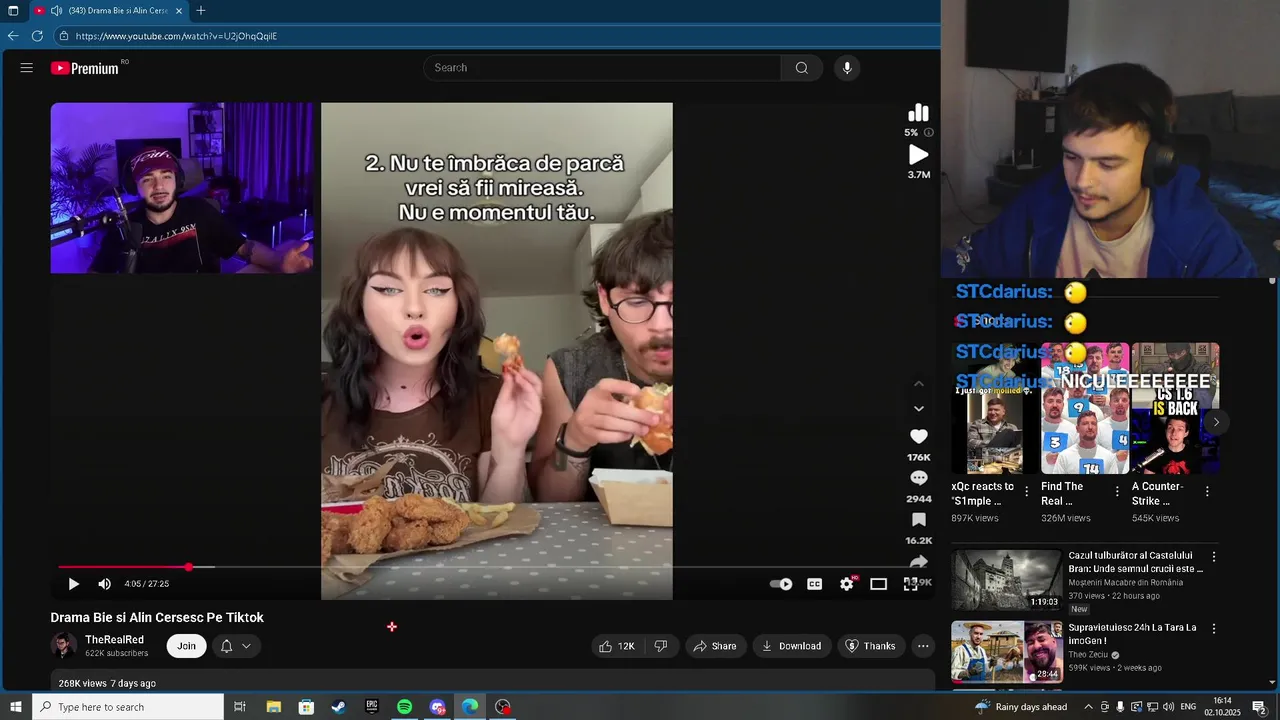
Task: Click inside the YouTube search box
Action: click(x=602, y=68)
